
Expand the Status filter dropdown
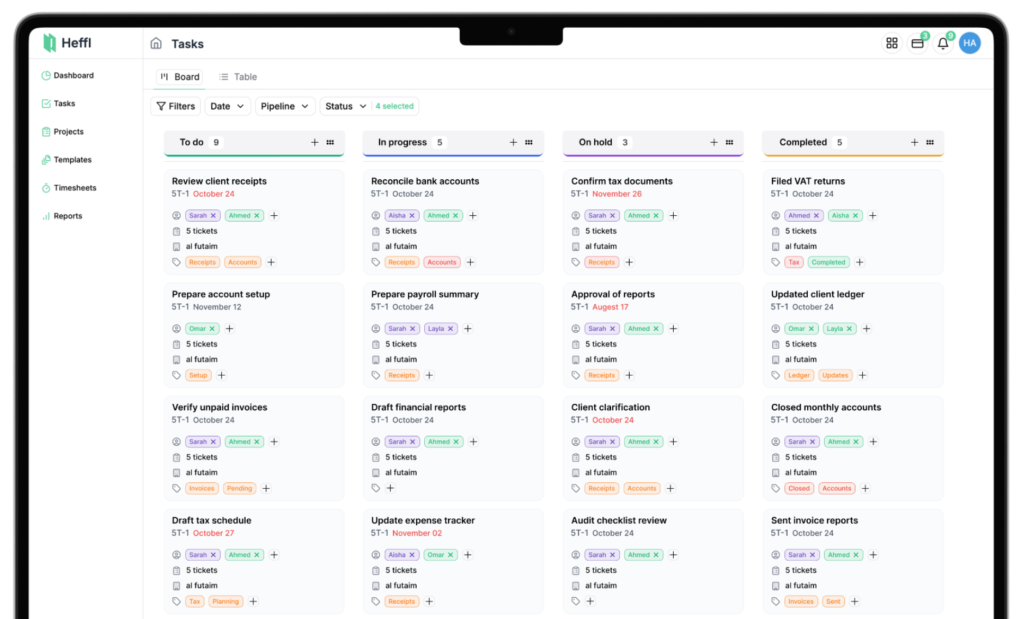[345, 106]
